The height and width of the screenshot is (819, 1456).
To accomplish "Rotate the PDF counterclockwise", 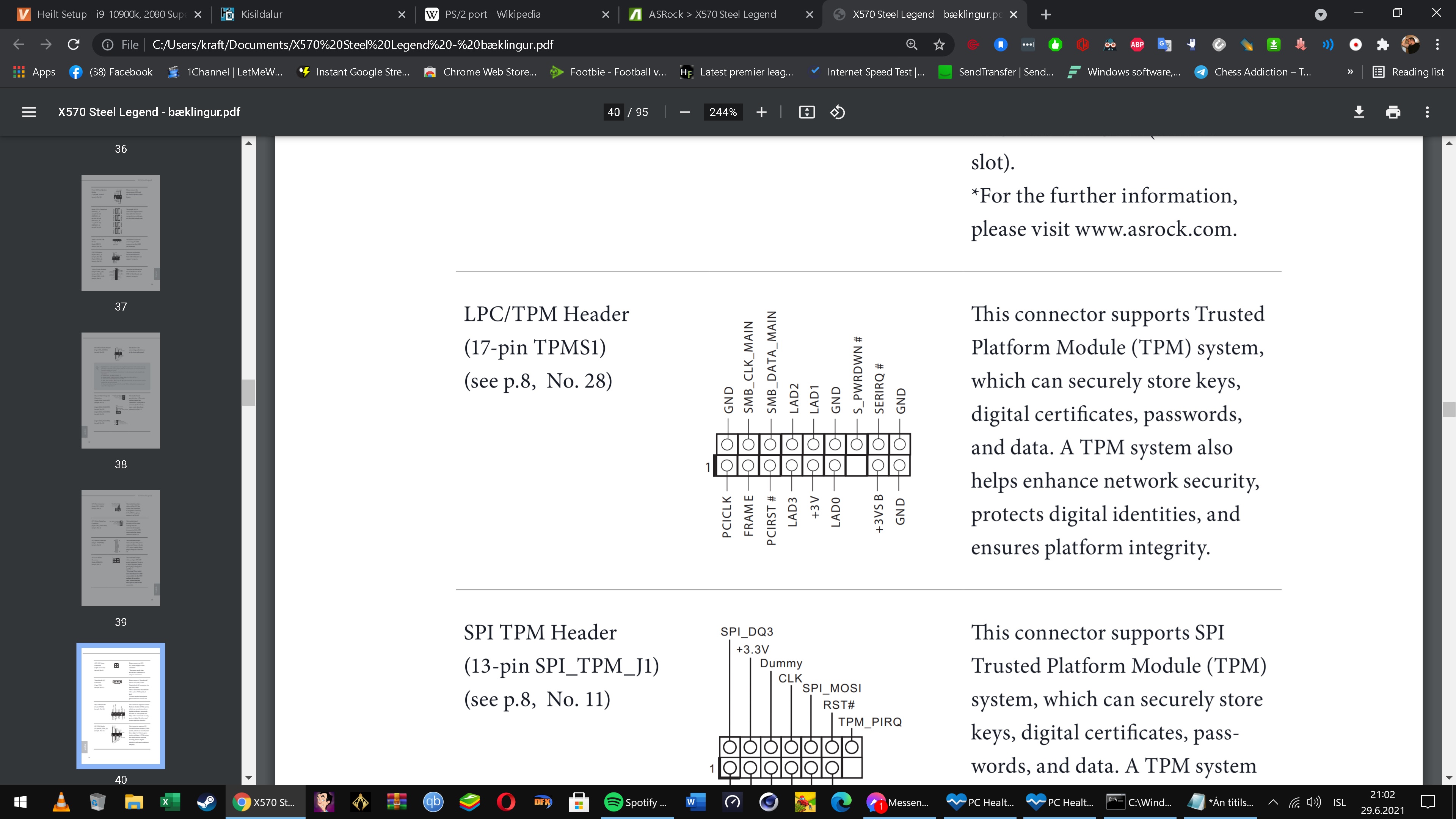I will [837, 112].
